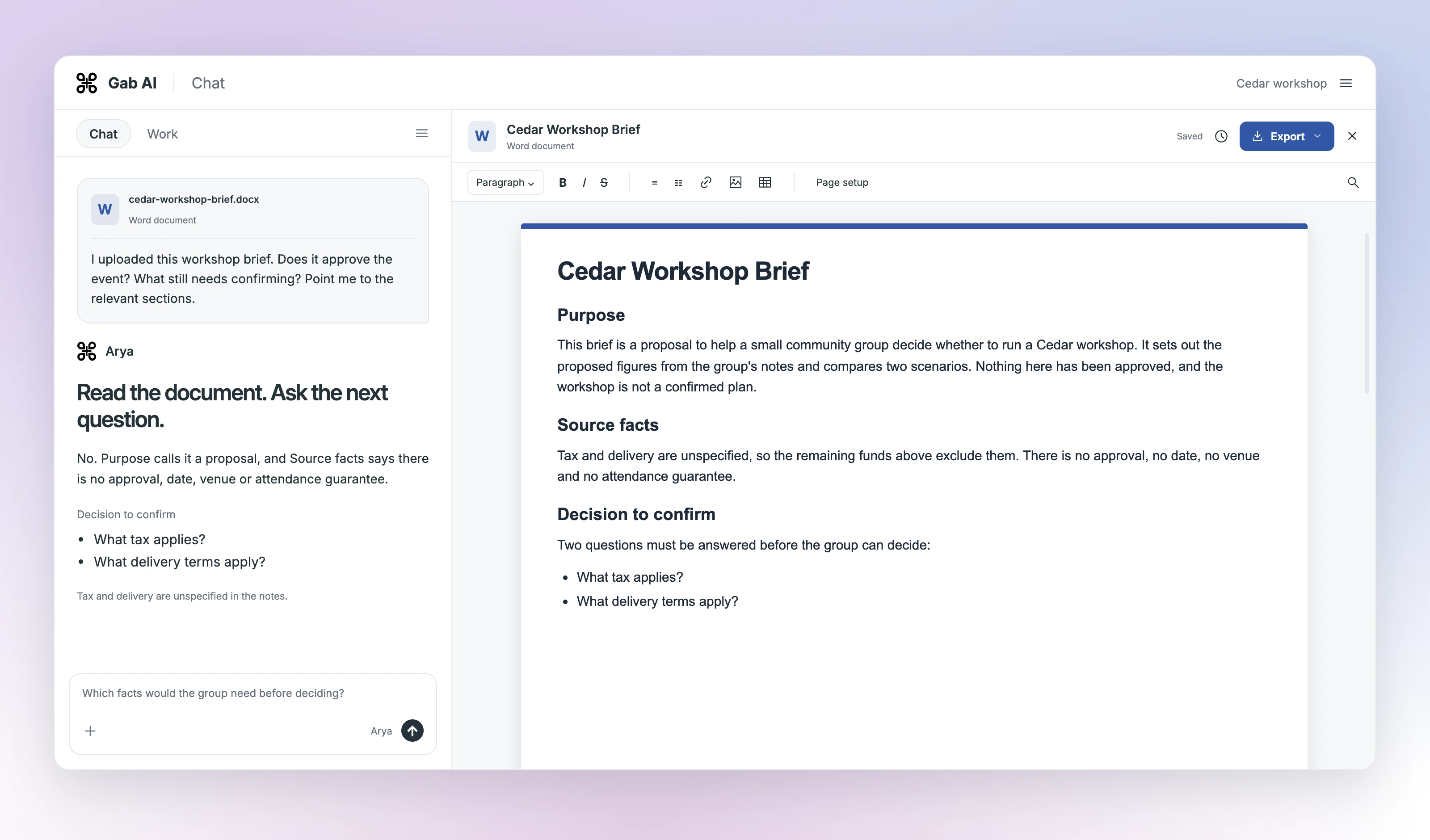Click the document bullet 'What delivery terms apply?'
The width and height of the screenshot is (1430, 840).
[657, 601]
